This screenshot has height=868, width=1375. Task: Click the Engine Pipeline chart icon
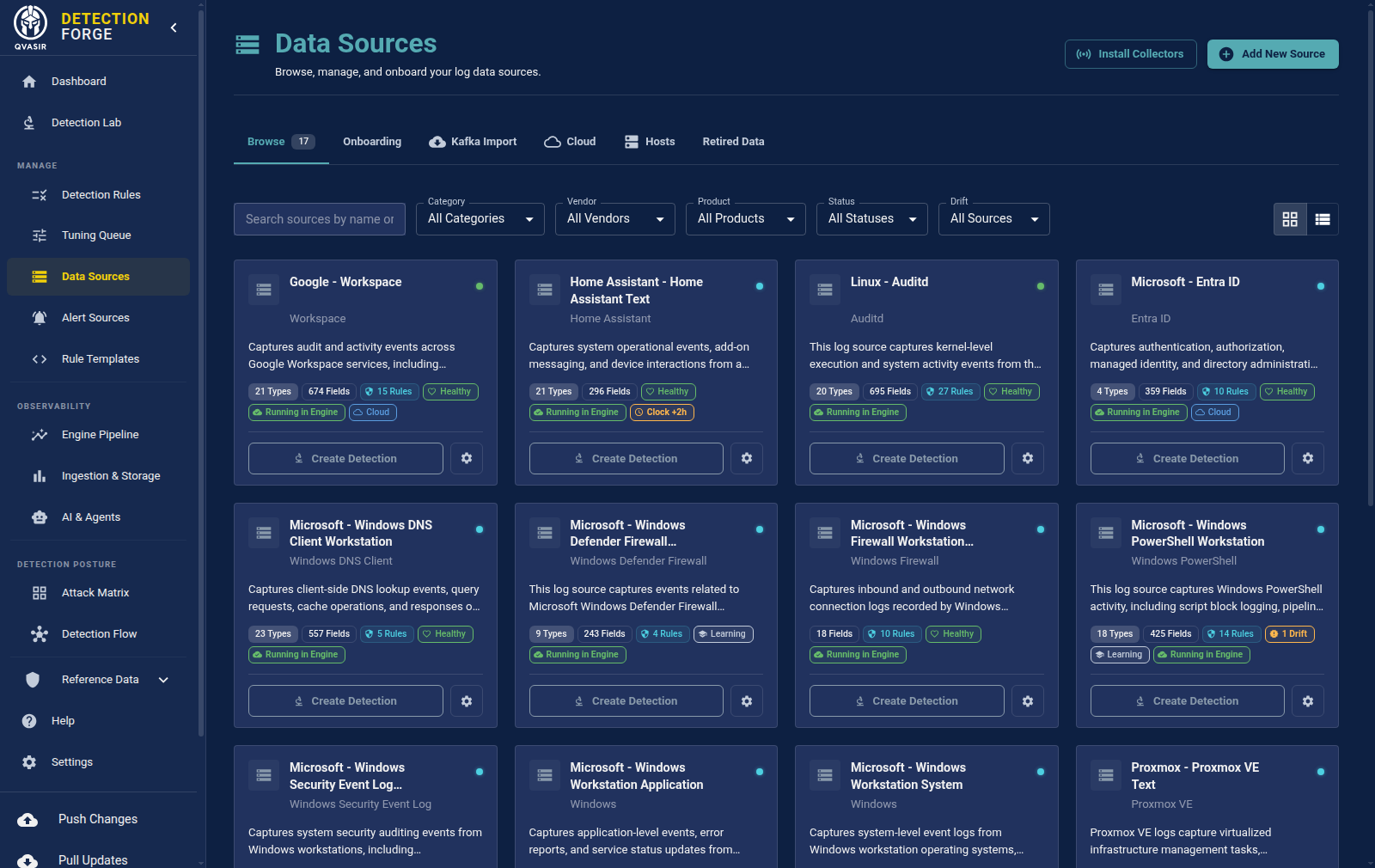(40, 435)
